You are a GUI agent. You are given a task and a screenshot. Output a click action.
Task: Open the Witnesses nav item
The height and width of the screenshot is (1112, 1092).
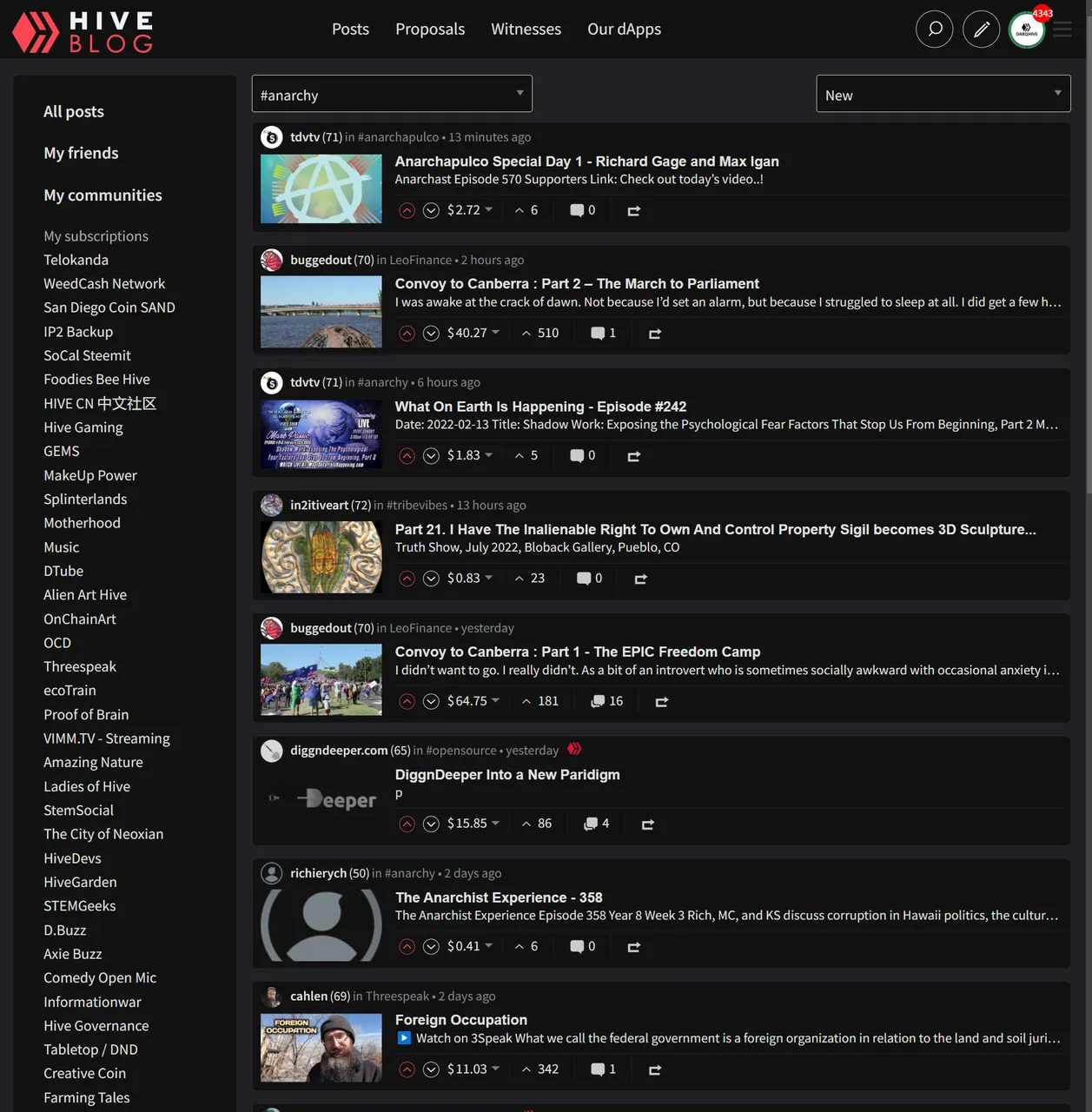click(x=526, y=30)
